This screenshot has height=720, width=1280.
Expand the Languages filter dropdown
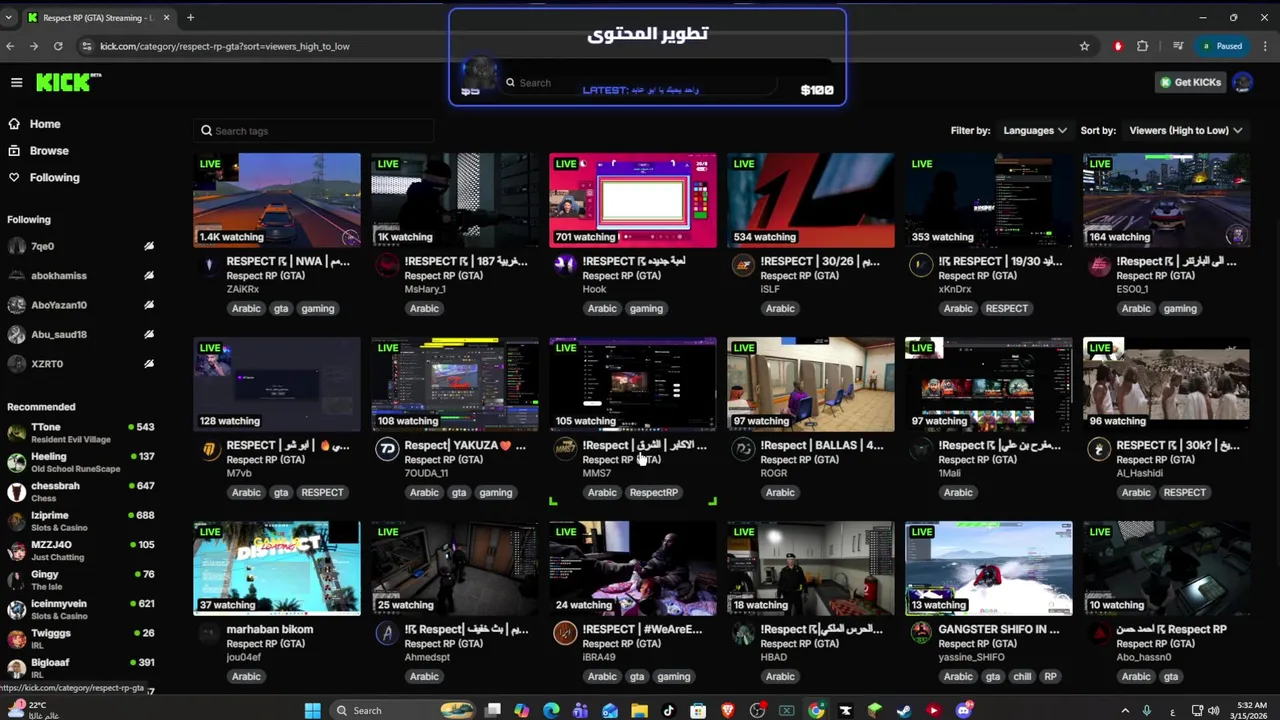coord(1035,130)
